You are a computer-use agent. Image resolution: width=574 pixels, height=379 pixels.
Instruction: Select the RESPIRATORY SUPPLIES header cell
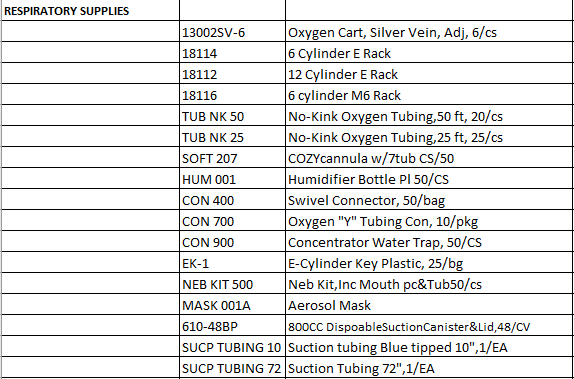tap(90, 10)
